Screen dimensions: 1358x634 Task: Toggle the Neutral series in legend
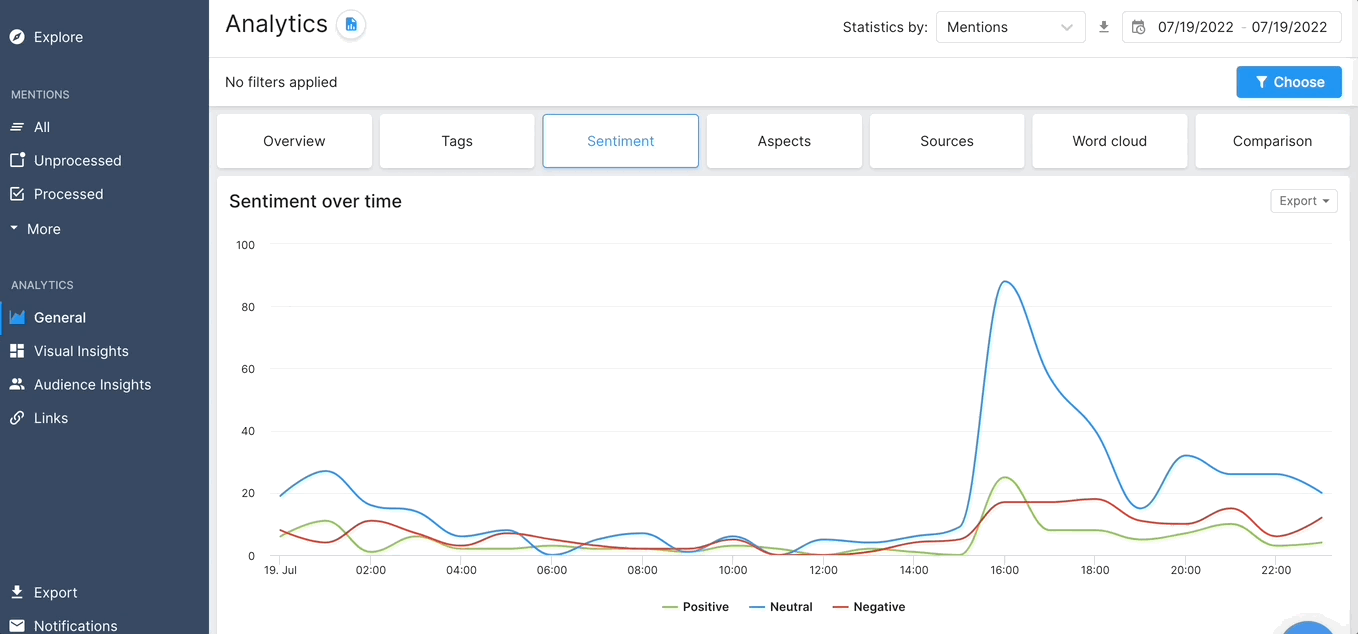(x=781, y=607)
